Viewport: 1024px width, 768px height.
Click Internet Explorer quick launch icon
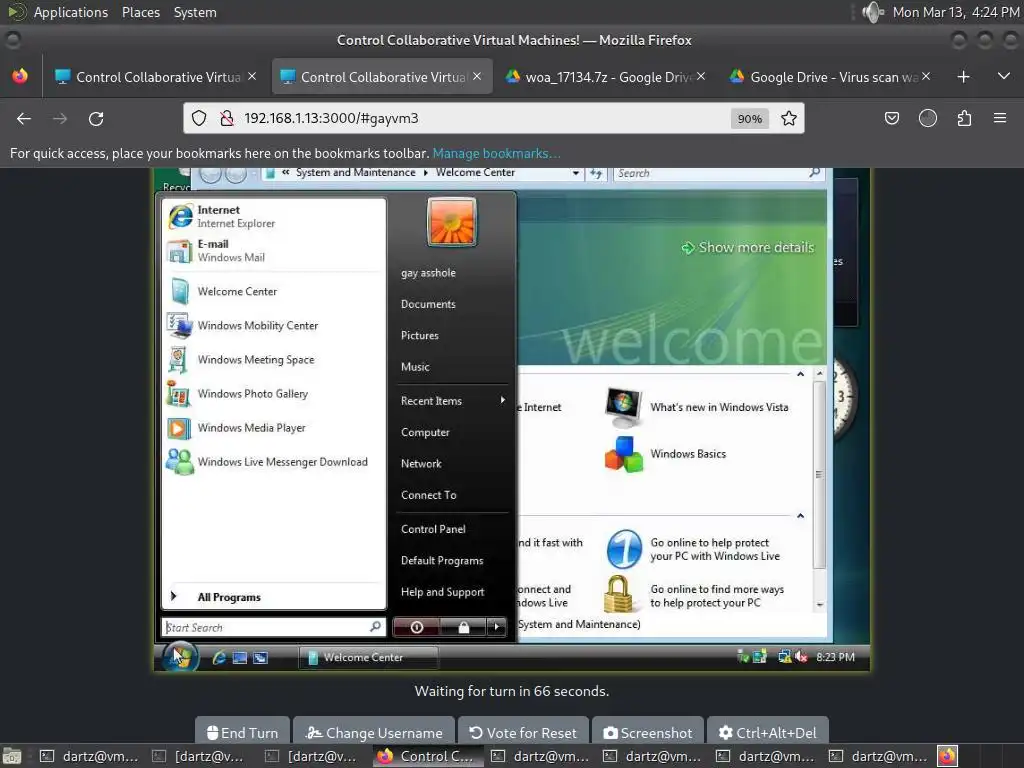tap(219, 658)
